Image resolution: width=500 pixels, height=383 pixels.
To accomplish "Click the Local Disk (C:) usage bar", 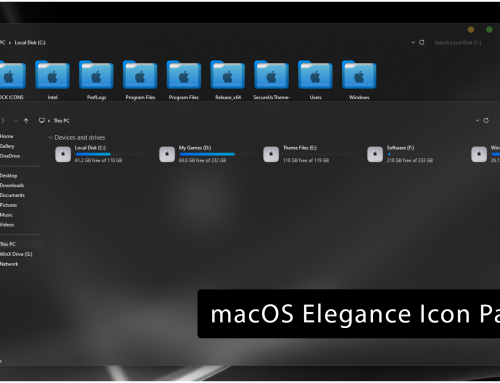I will [113, 154].
